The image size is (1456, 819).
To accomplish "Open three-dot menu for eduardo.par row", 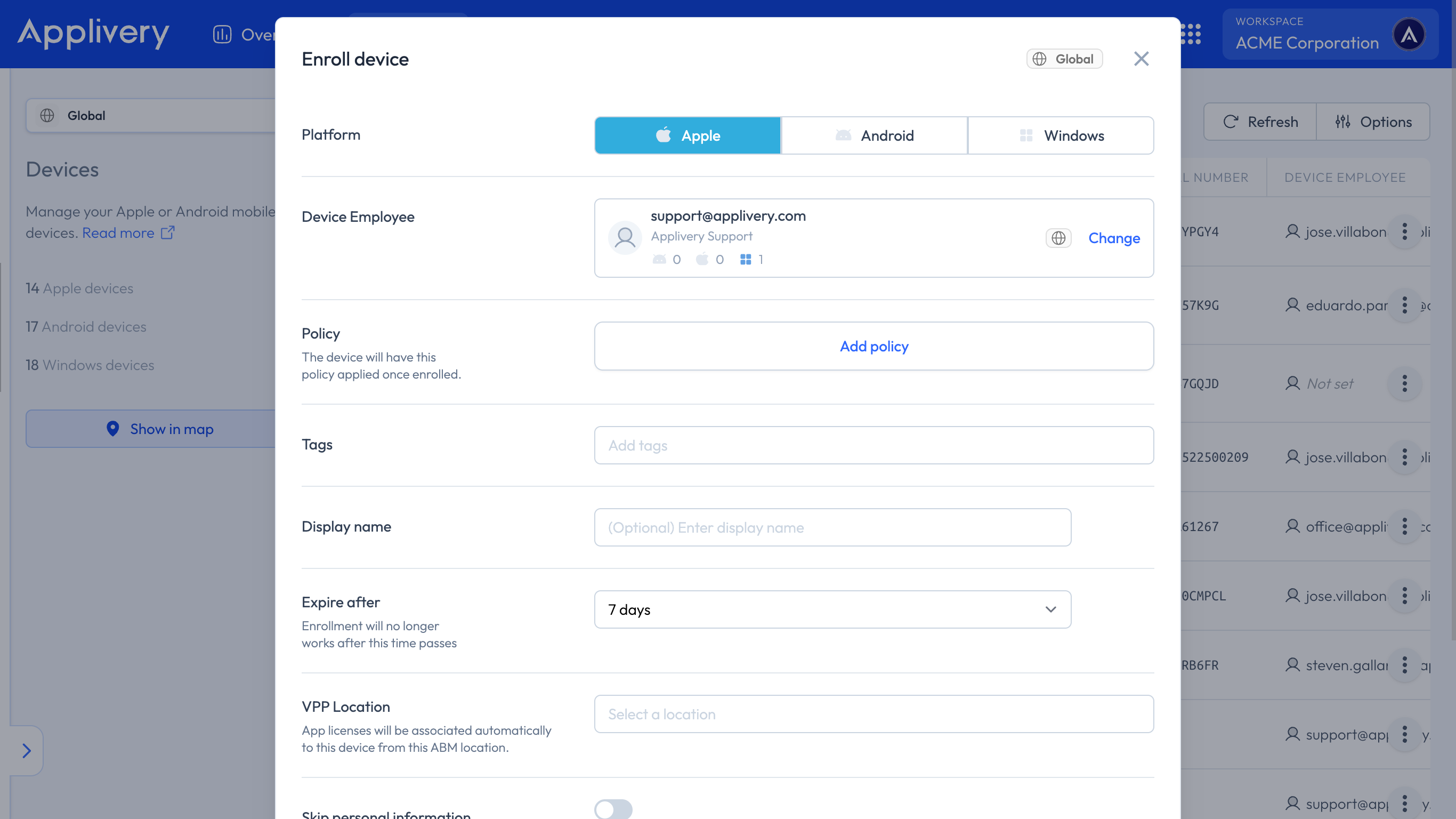I will [1404, 306].
